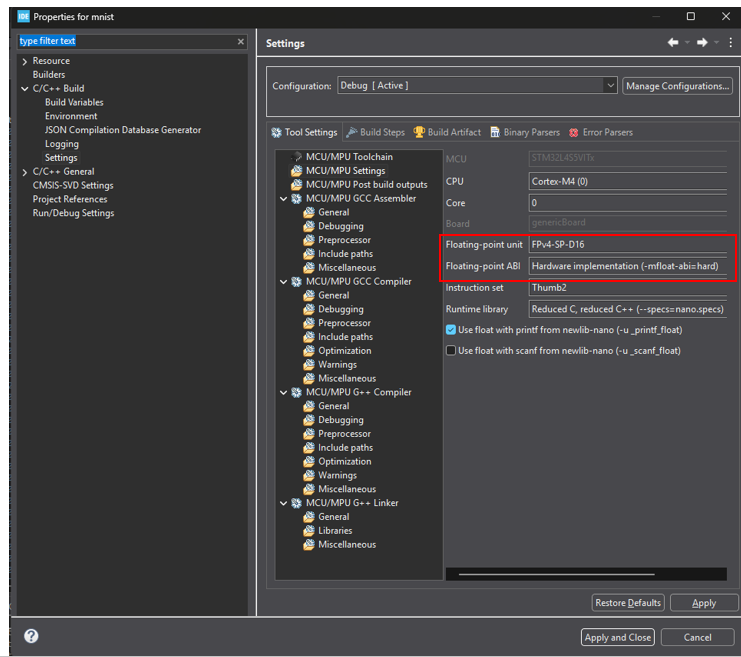Expand the C/C++ General tree node
The height and width of the screenshot is (657, 741).
pos(25,172)
